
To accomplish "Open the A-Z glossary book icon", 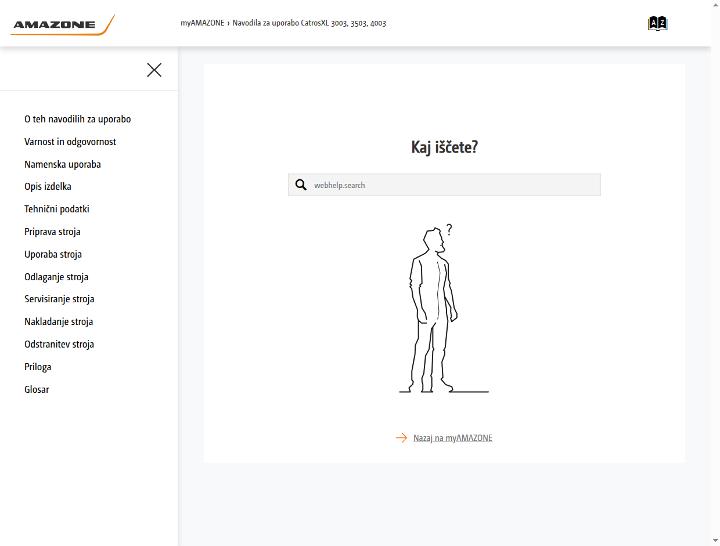I will click(658, 23).
